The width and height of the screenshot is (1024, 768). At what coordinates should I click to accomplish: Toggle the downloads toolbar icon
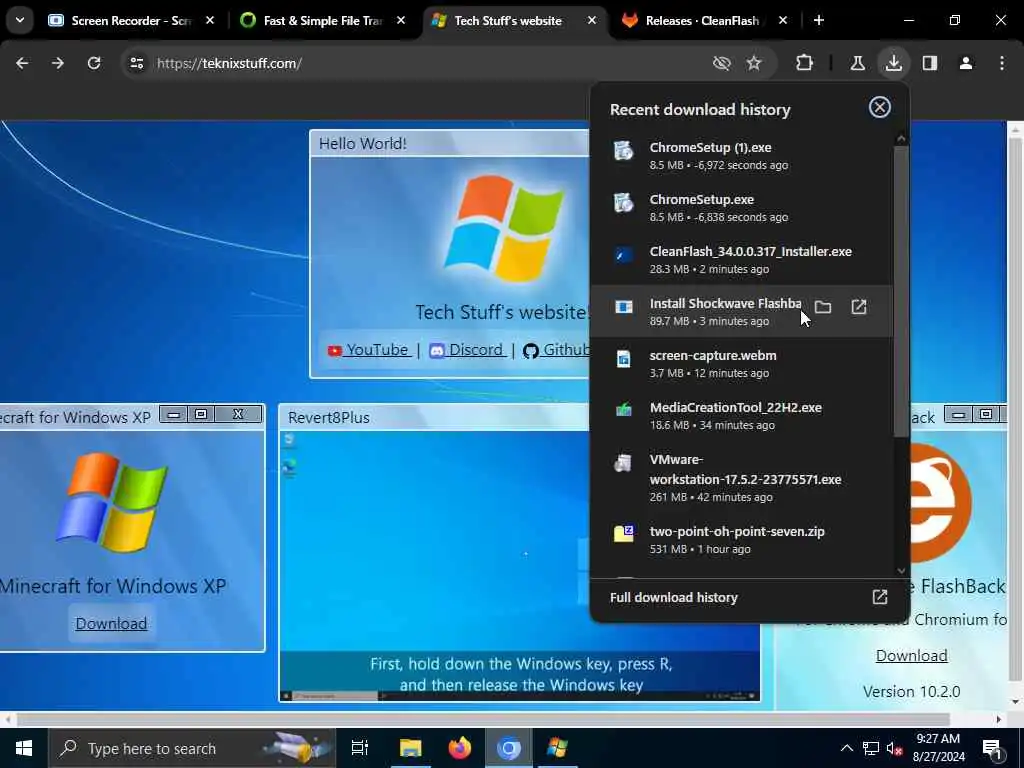tap(893, 63)
